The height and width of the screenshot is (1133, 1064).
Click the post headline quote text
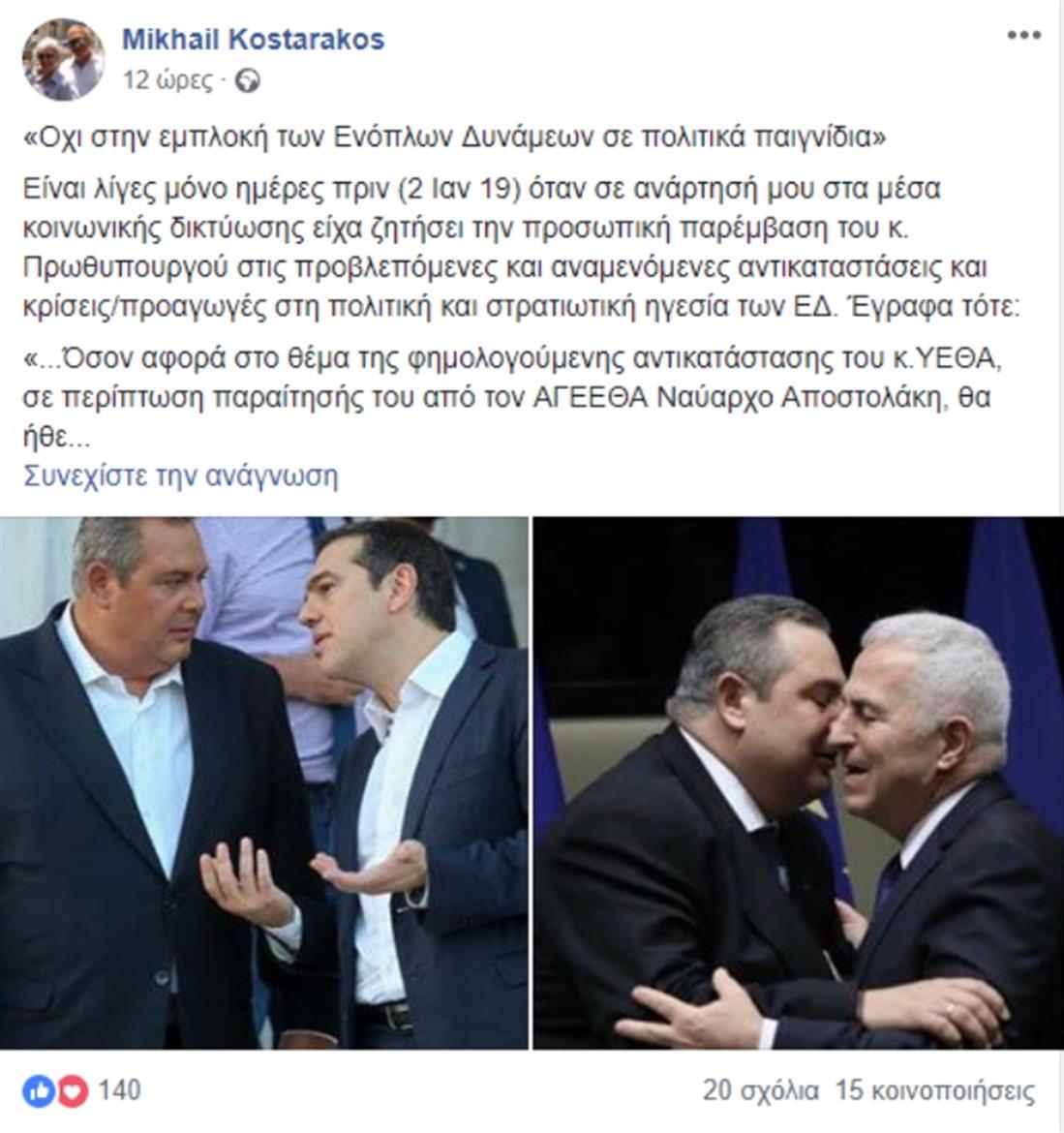(x=454, y=137)
